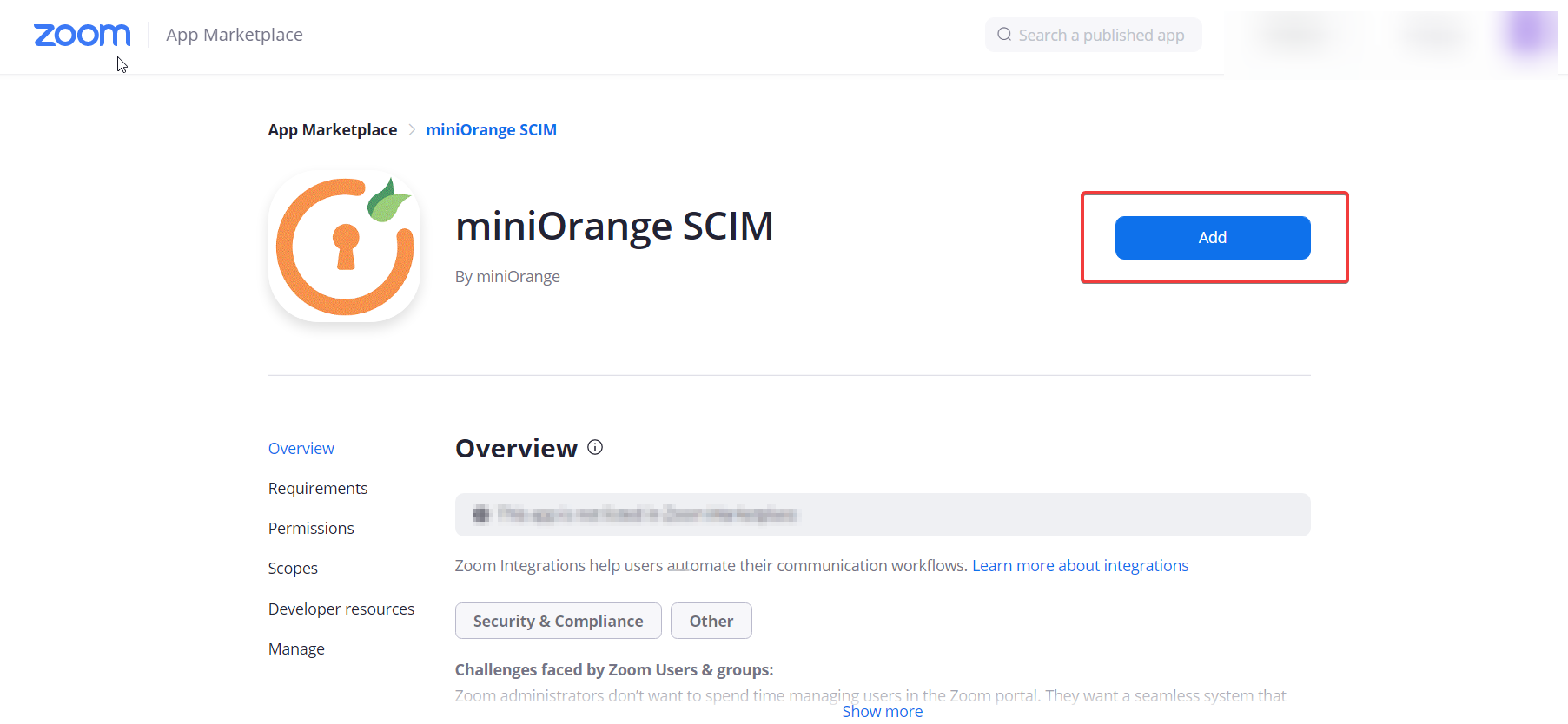Click the breadcrumb separator chevron icon
Viewport: 1568px width, 724px height.
pos(410,128)
